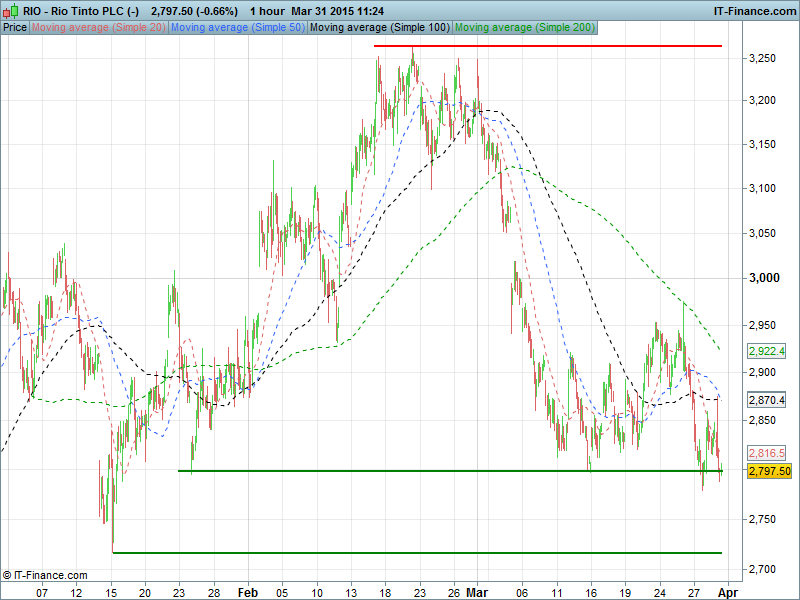Click the 3,000 level on the price axis
The image size is (800, 600).
[x=763, y=279]
